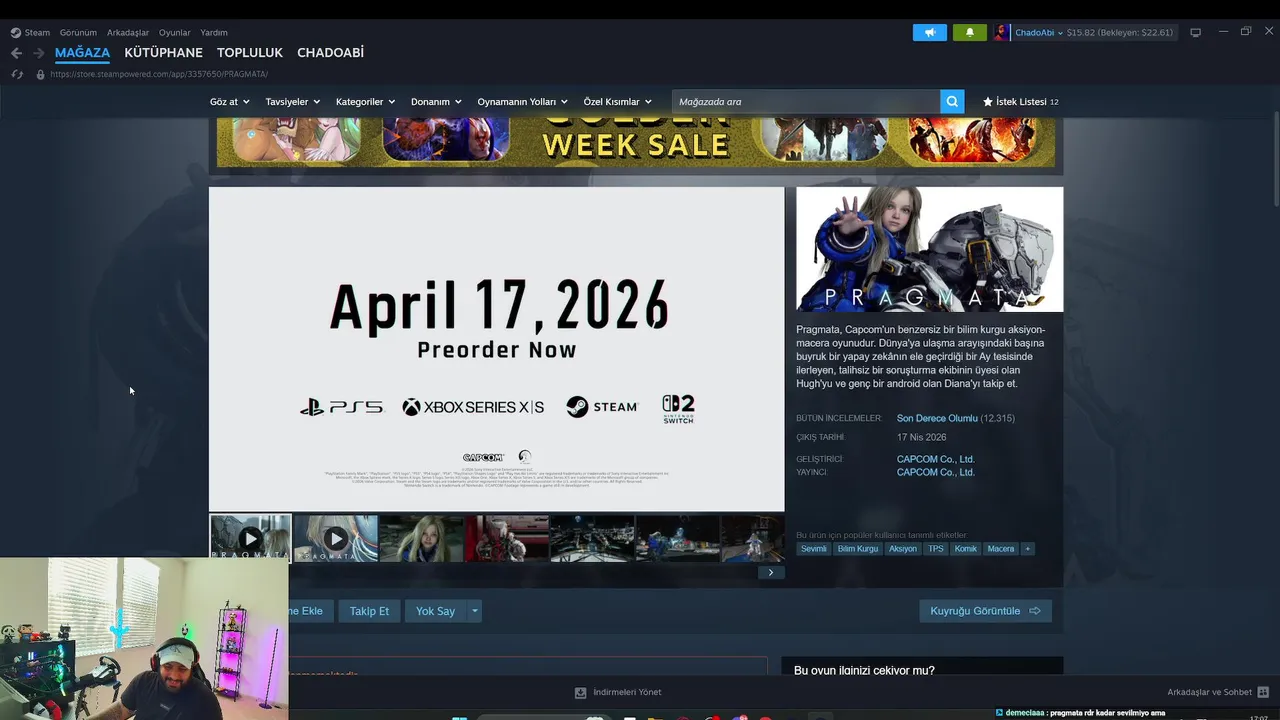The image size is (1280, 720).
Task: Click the ChadoAbi profile avatar
Action: (x=1001, y=32)
